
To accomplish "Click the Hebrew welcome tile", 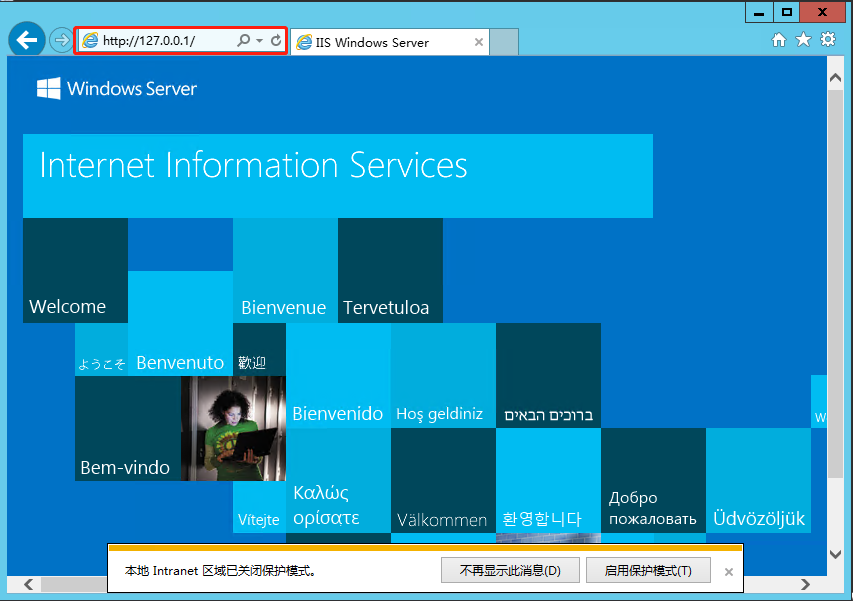I will (x=548, y=375).
